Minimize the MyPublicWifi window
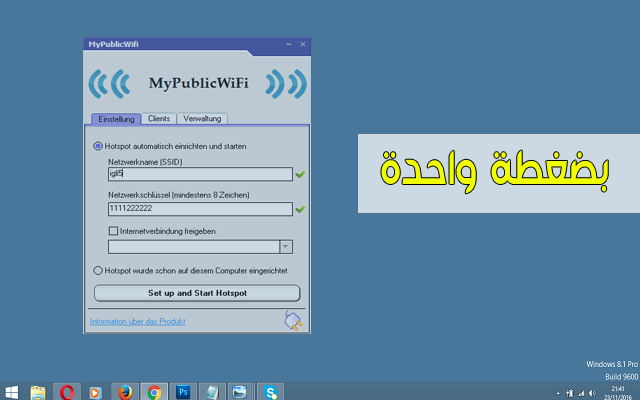This screenshot has height=400, width=640. coord(289,44)
